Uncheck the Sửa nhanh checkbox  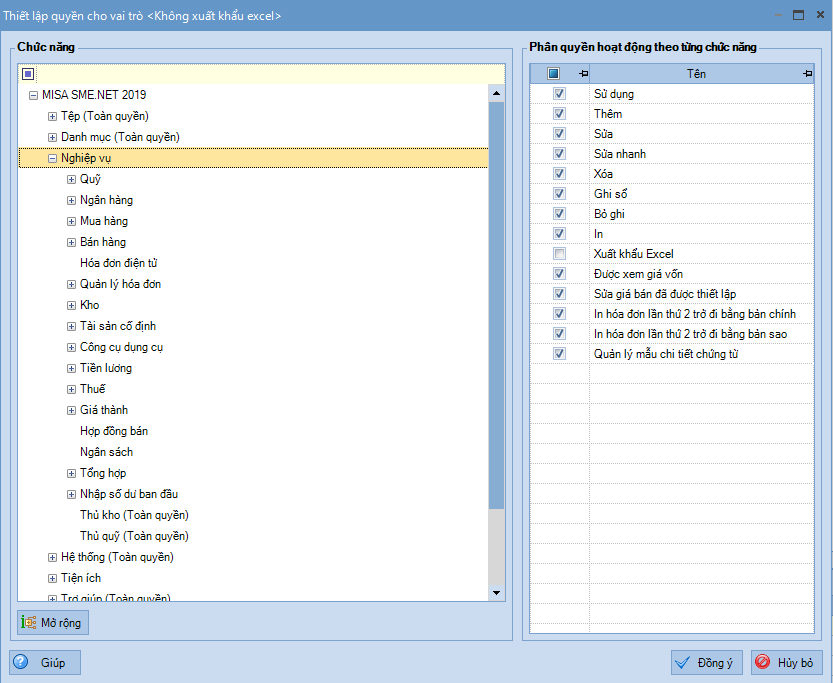559,153
